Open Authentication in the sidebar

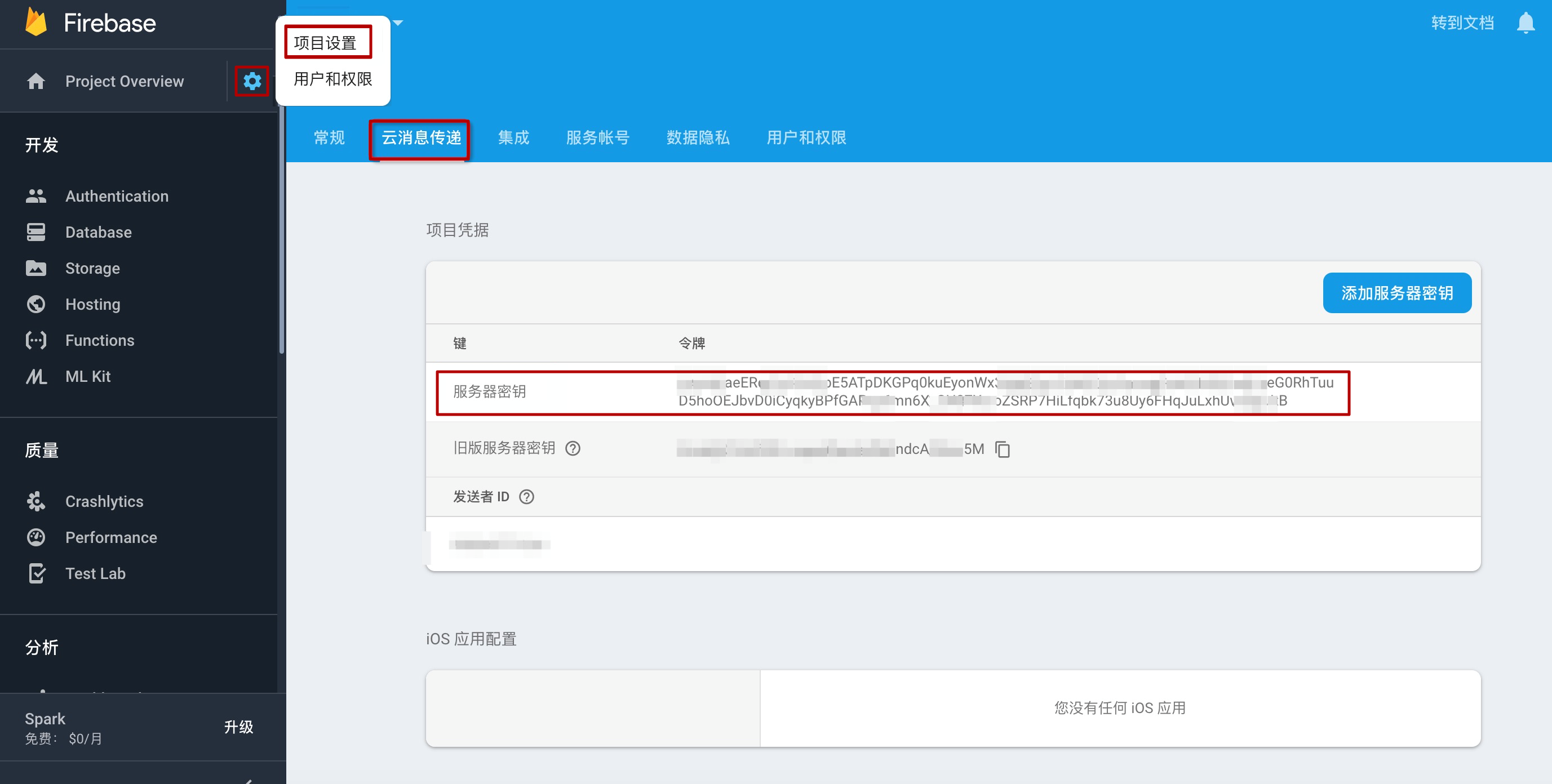117,195
